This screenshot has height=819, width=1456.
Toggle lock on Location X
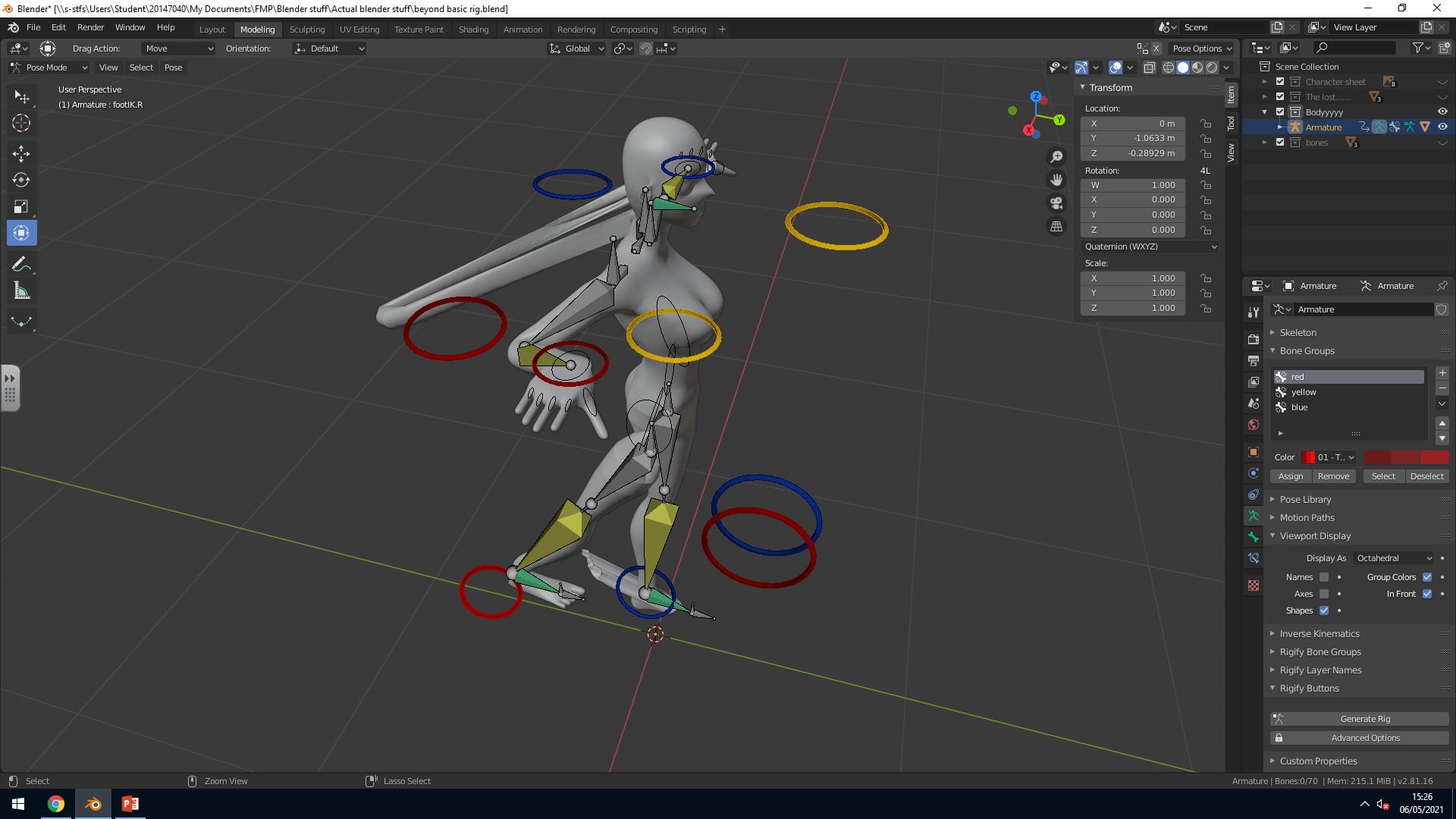pyautogui.click(x=1206, y=124)
